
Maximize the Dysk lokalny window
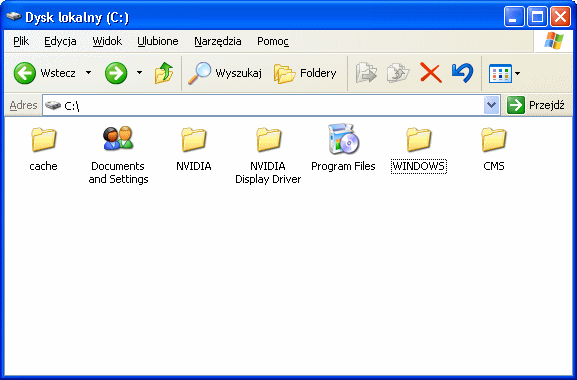(x=537, y=17)
